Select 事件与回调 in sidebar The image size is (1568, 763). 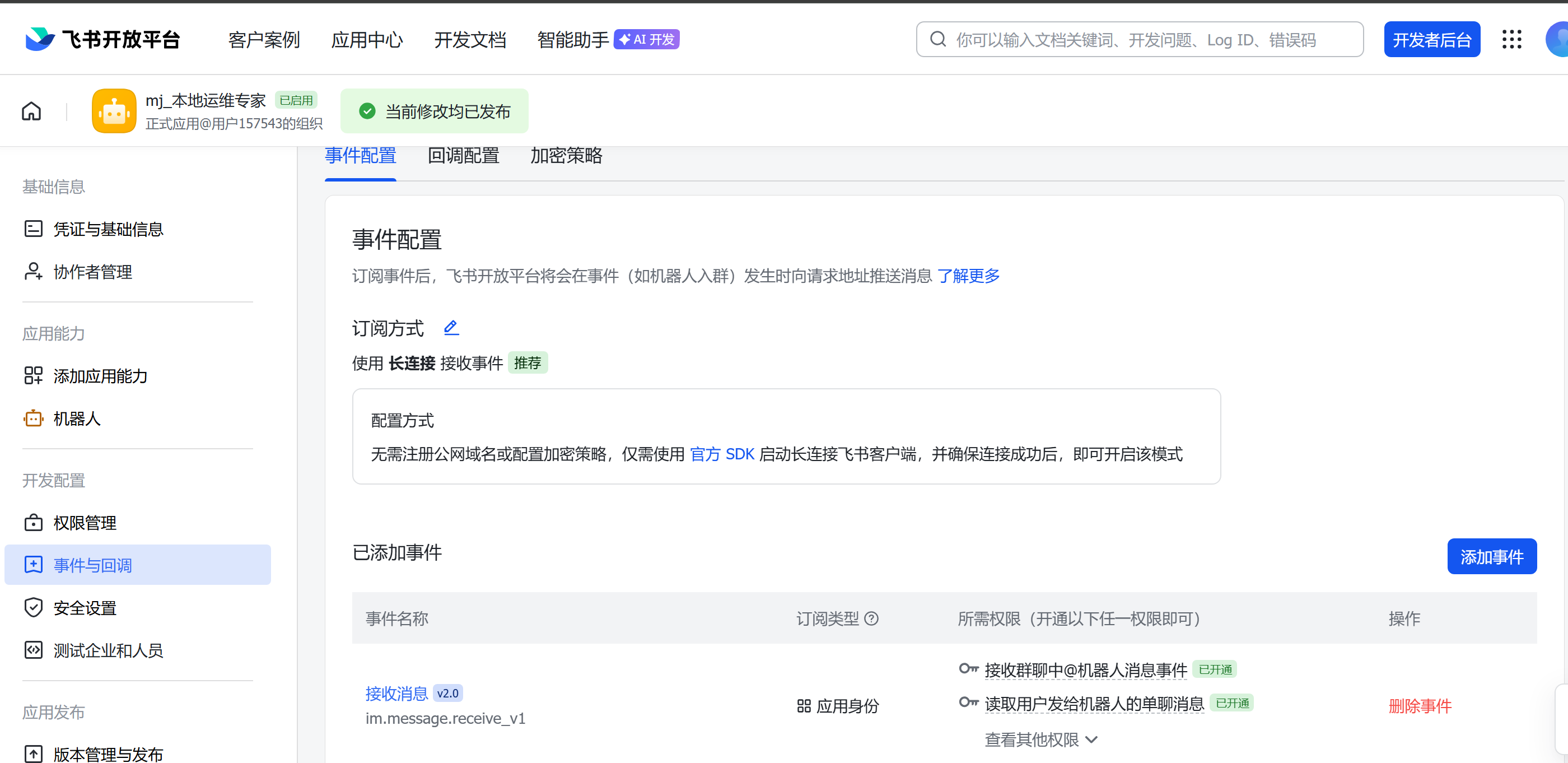click(x=138, y=565)
